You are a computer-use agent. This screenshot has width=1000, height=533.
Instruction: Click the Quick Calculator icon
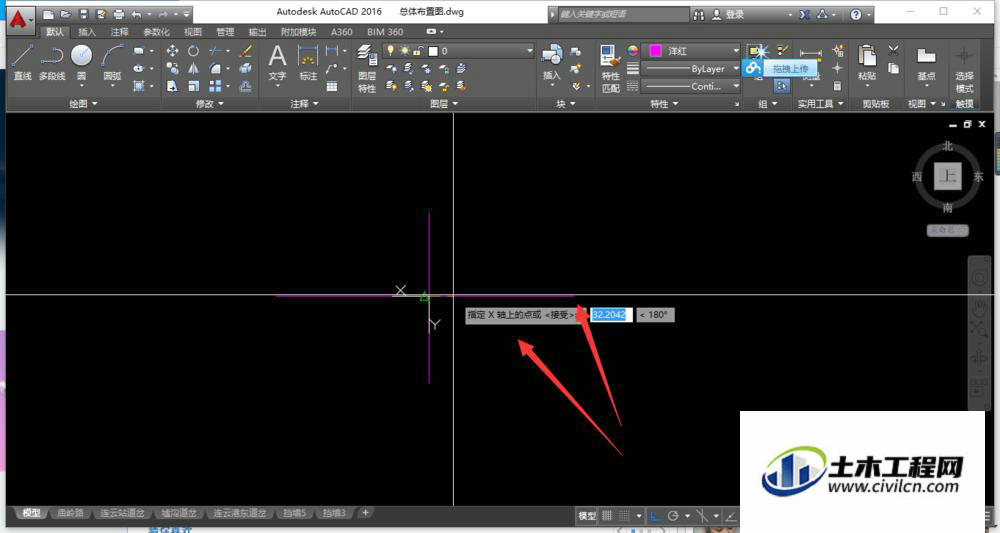pyautogui.click(x=837, y=85)
